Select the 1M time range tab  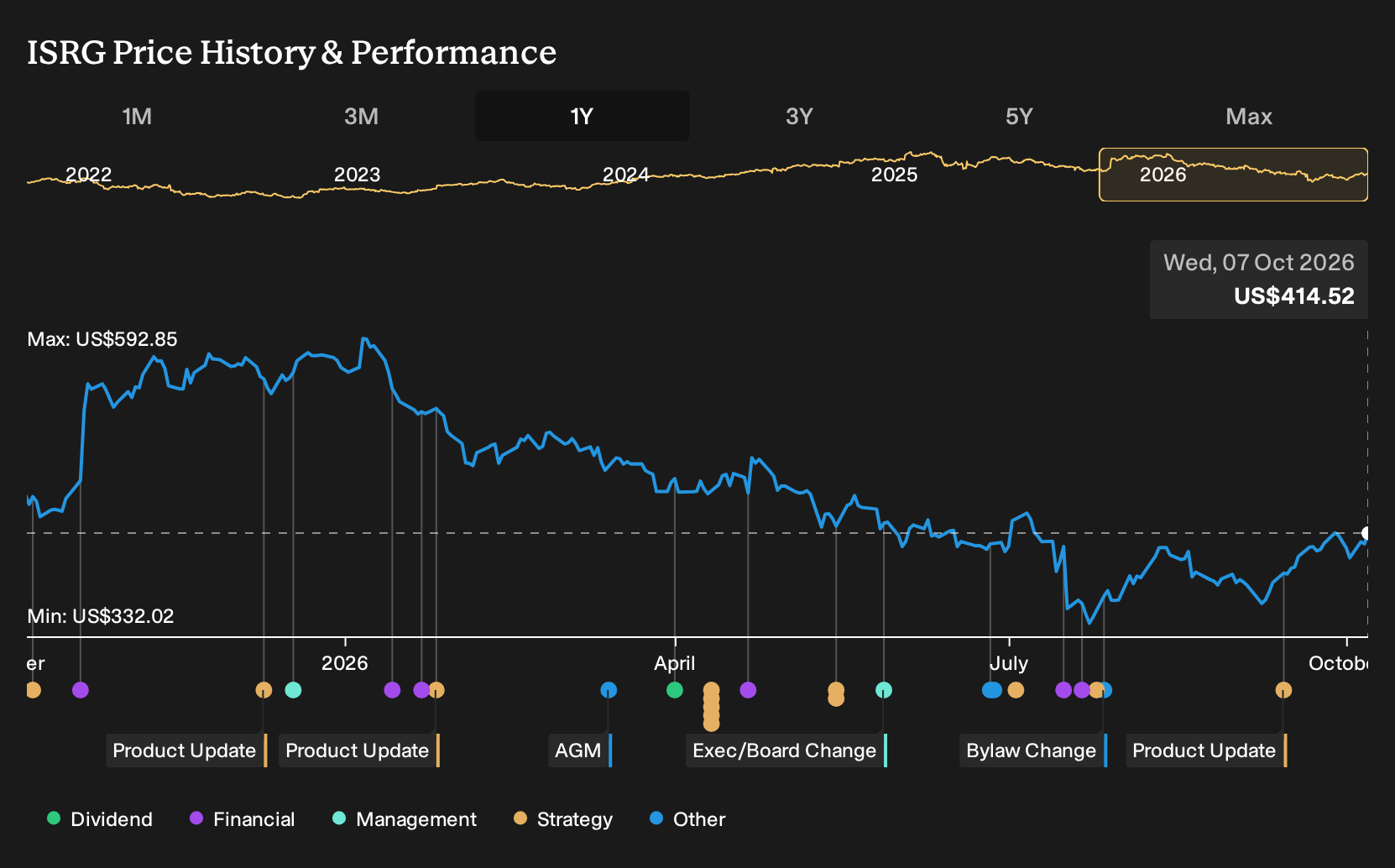point(137,116)
